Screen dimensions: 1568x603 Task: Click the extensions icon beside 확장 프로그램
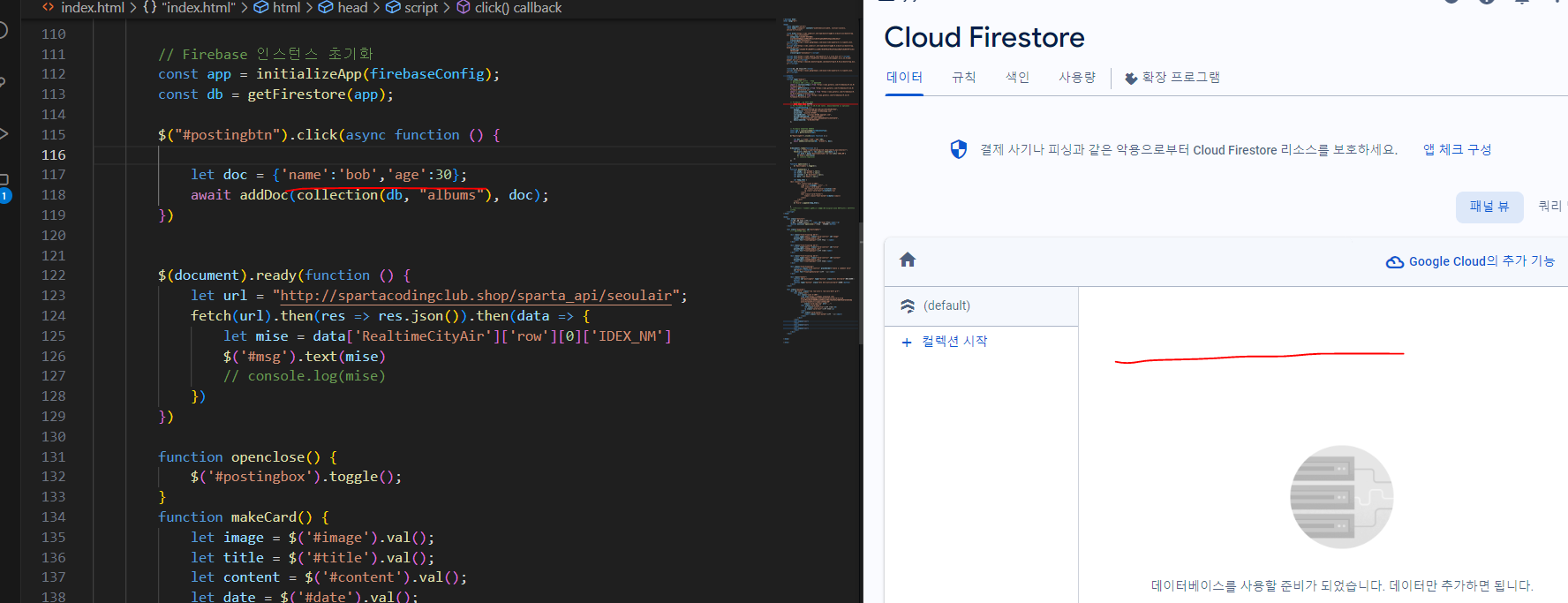point(1131,79)
